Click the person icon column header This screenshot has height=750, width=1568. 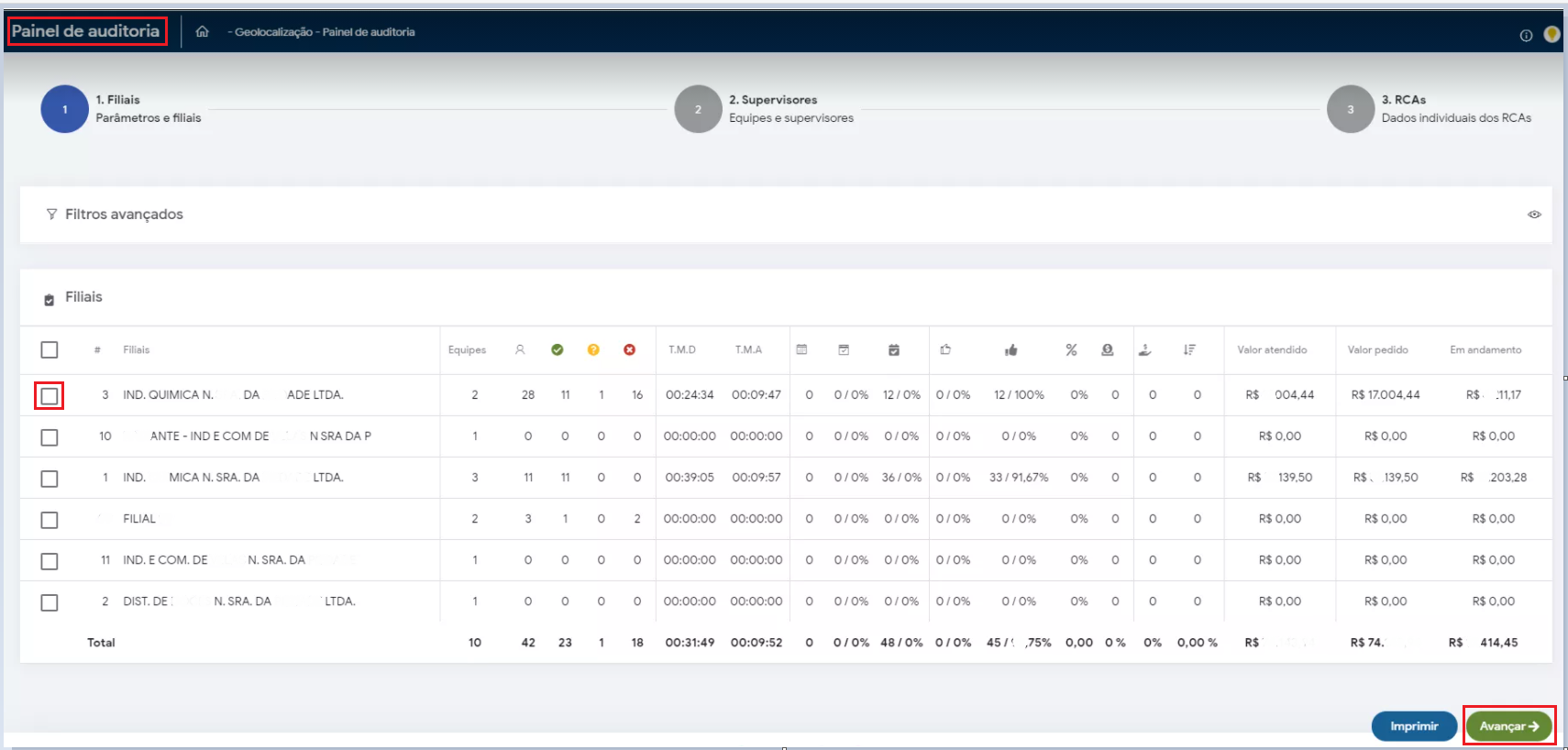(520, 349)
